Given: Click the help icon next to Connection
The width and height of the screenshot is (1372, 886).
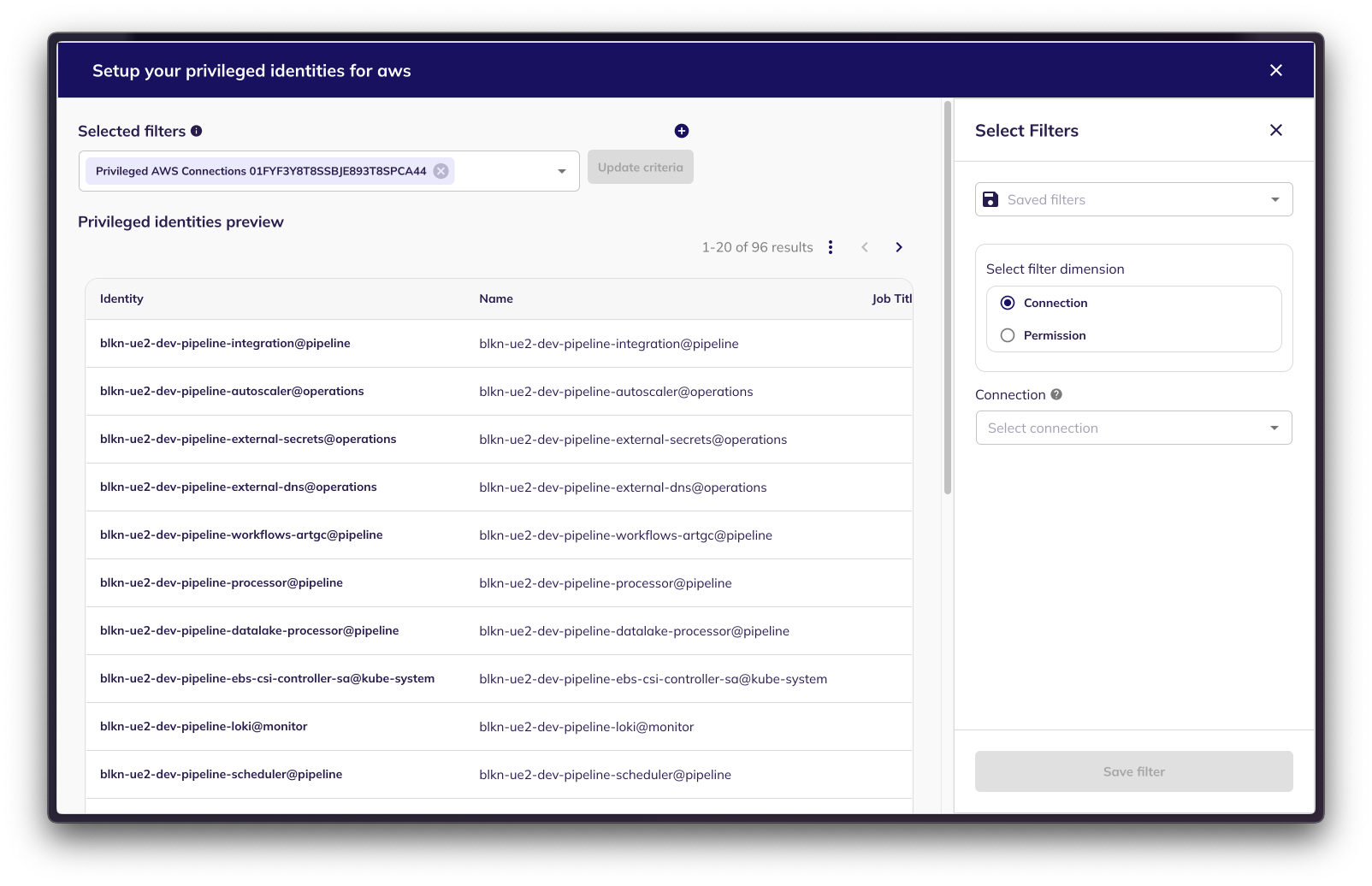Looking at the screenshot, I should 1056,394.
